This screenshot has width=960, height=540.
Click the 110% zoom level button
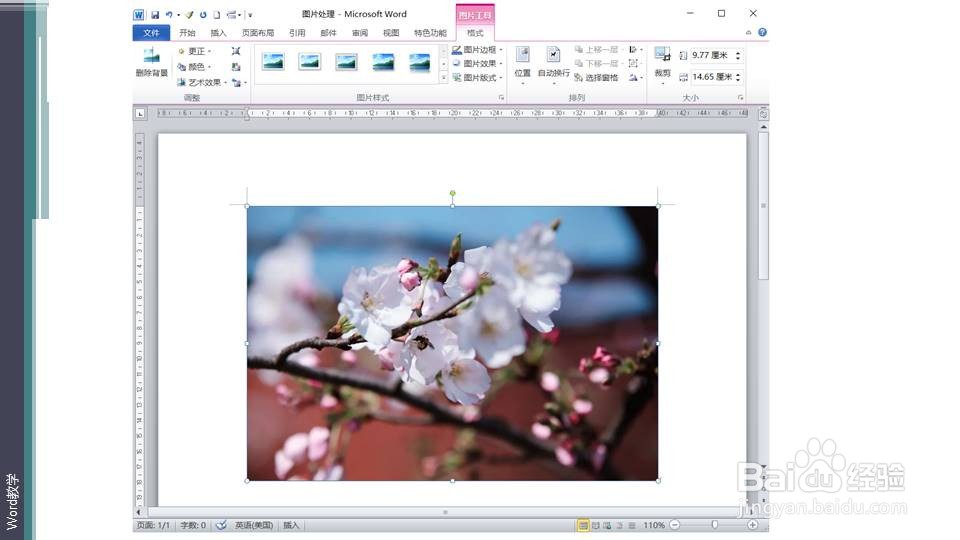654,525
